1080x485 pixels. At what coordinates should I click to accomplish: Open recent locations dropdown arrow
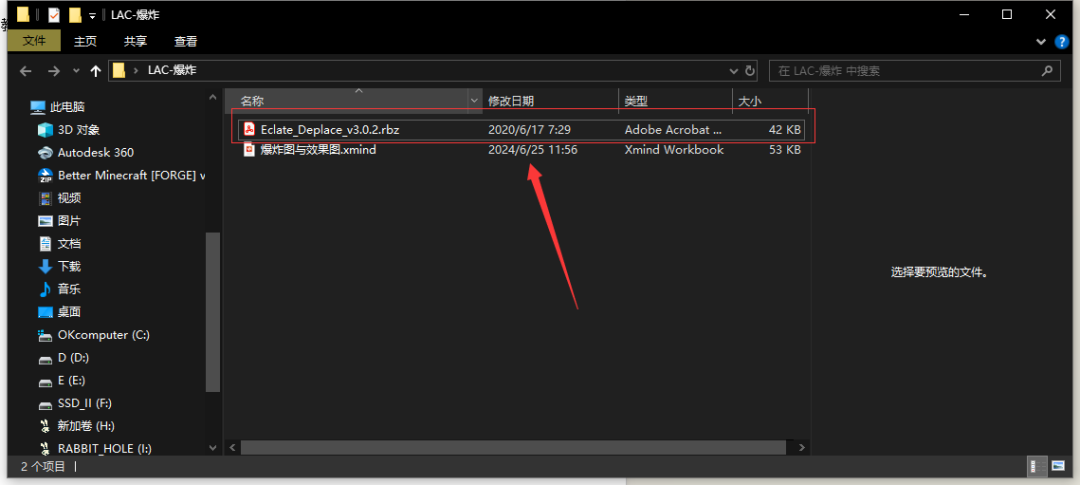click(x=76, y=70)
